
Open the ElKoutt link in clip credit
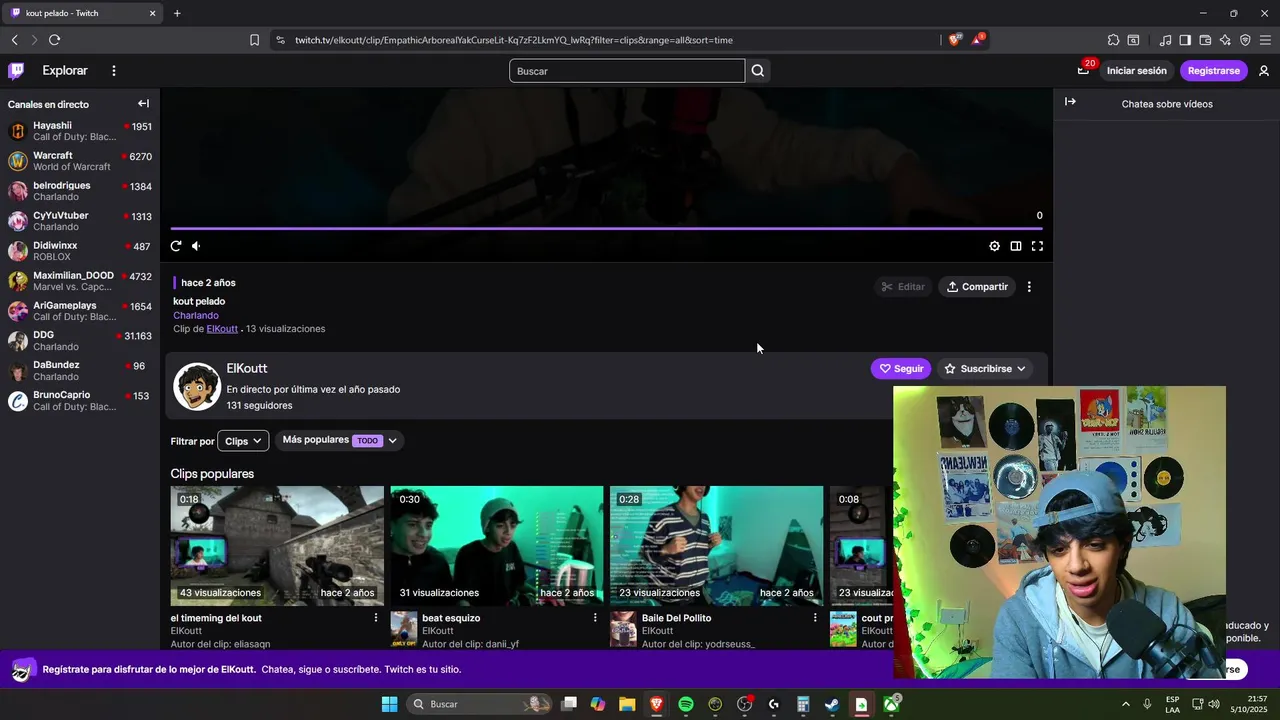[x=222, y=328]
